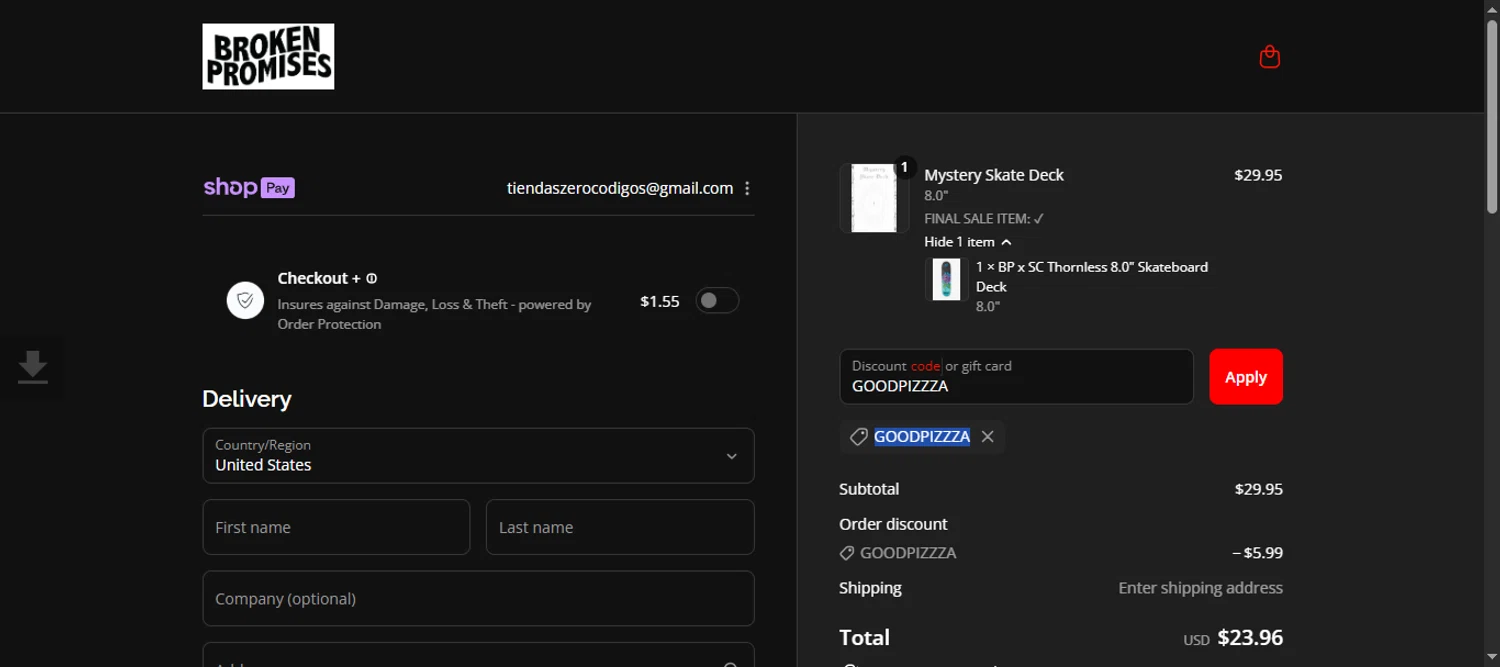Click the $23.96 total amount
Viewport: 1500px width, 667px height.
pos(1250,638)
